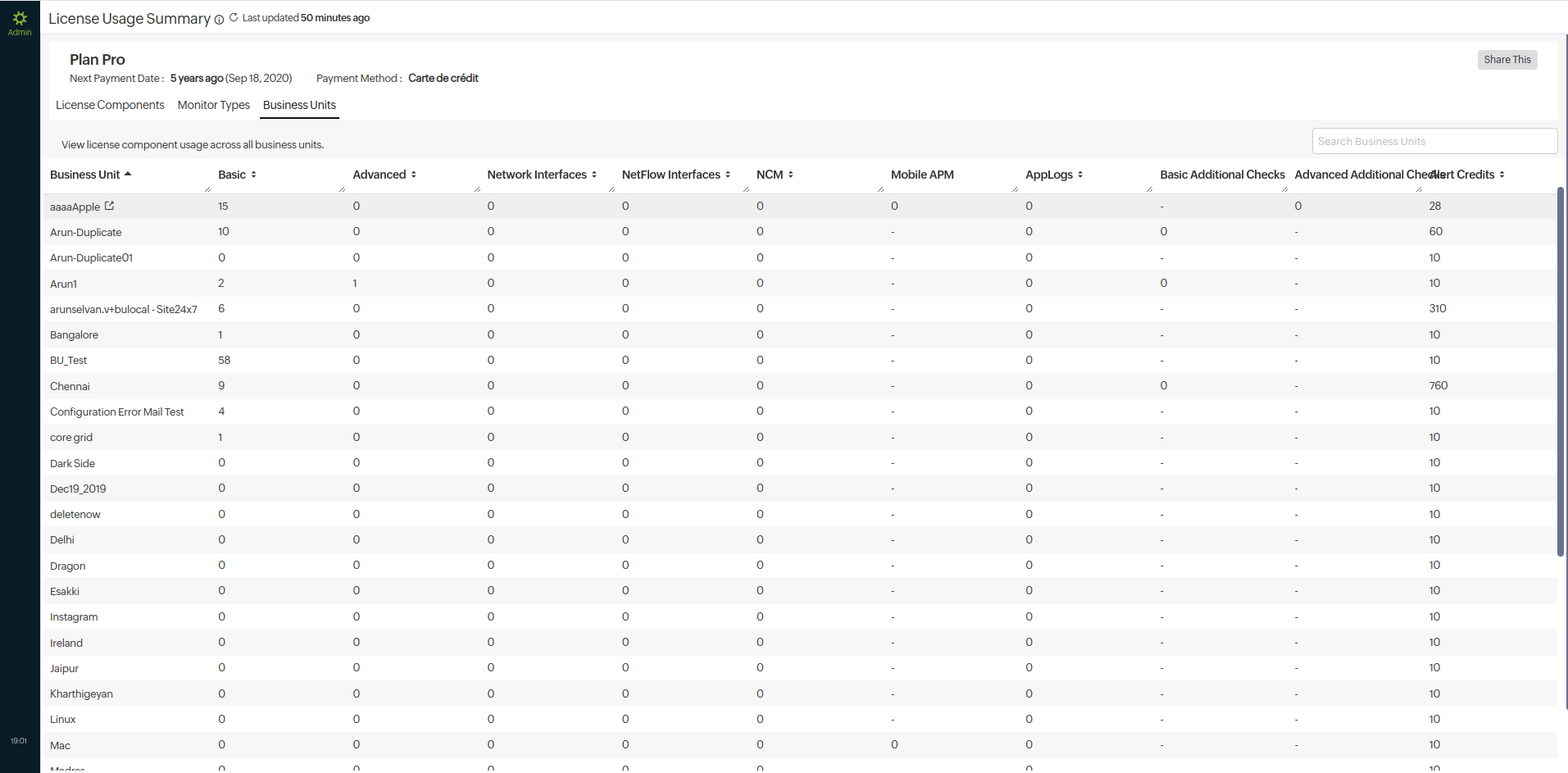This screenshot has height=773, width=1568.
Task: Click the info icon beside License Usage Summary
Action: [x=219, y=20]
